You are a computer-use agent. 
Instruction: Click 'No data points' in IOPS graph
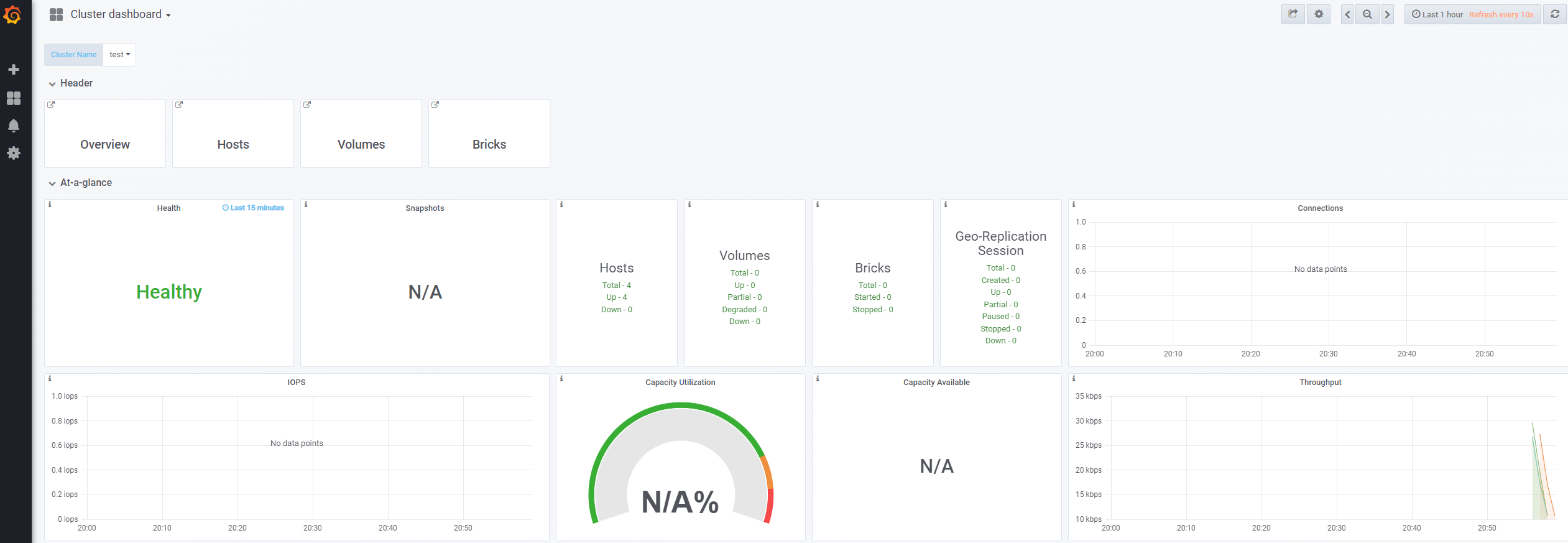(297, 443)
